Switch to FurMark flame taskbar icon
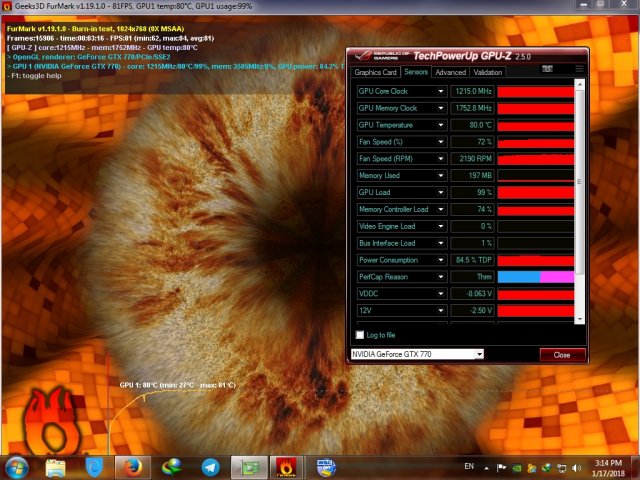This screenshot has width=640, height=480. tap(285, 466)
